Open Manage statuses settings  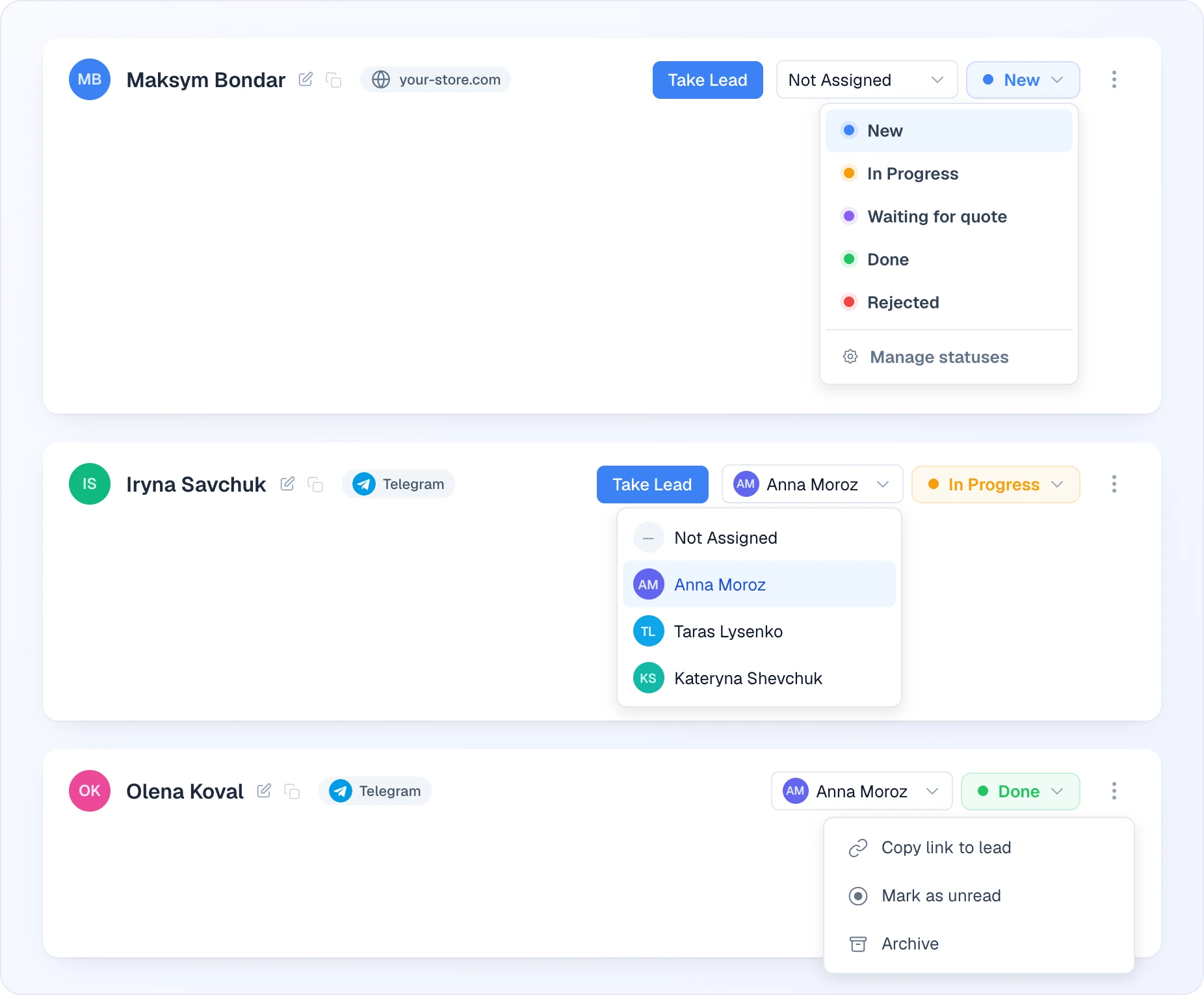click(949, 357)
